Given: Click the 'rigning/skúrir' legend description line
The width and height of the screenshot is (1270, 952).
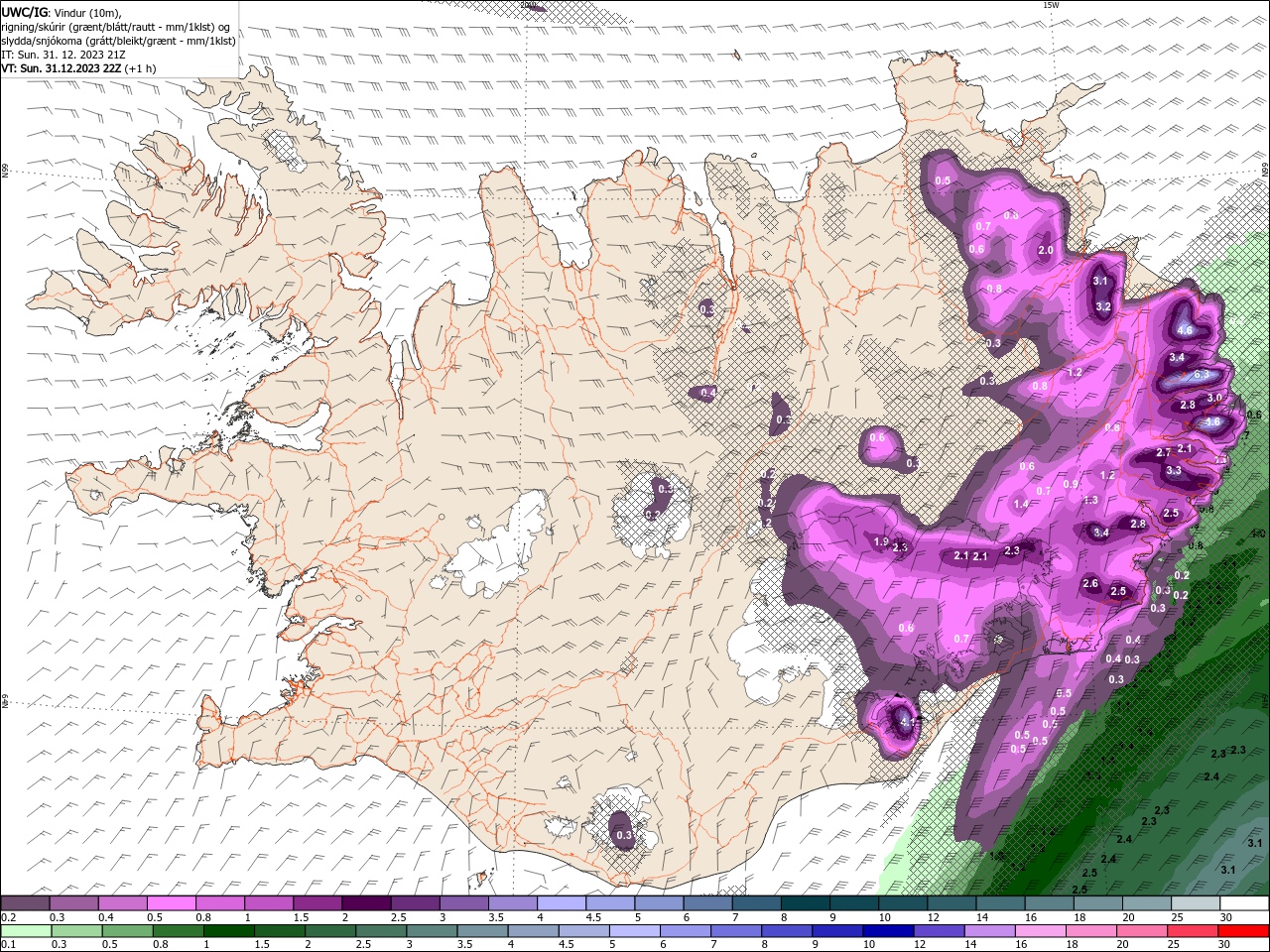Looking at the screenshot, I should [115, 27].
